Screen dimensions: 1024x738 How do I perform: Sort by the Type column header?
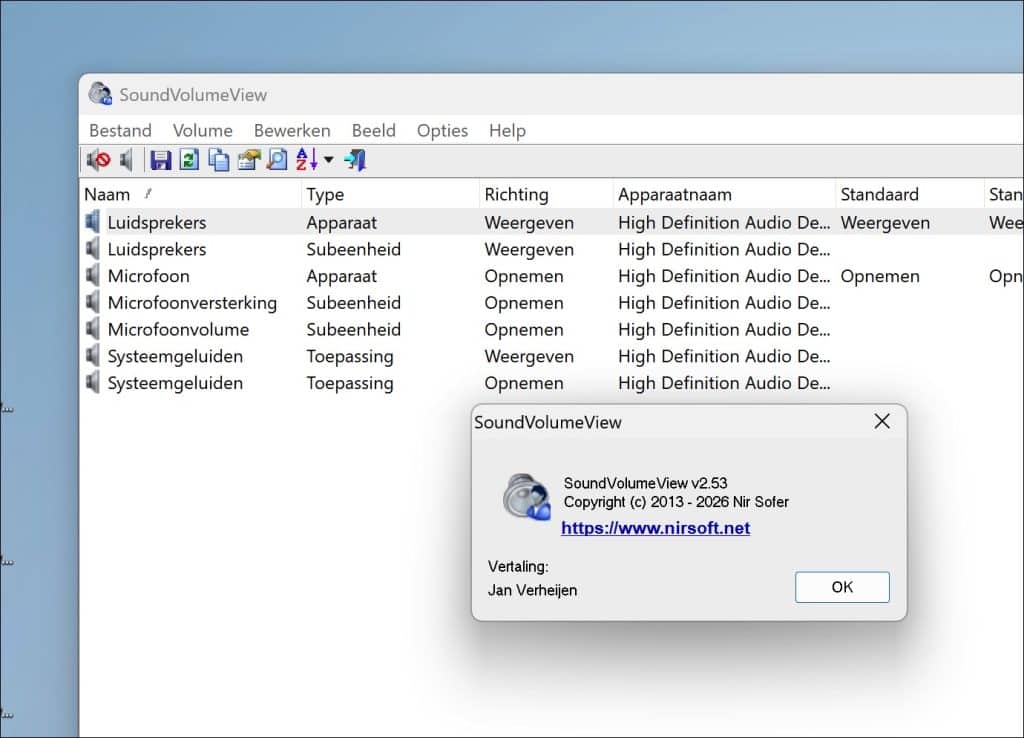click(391, 194)
